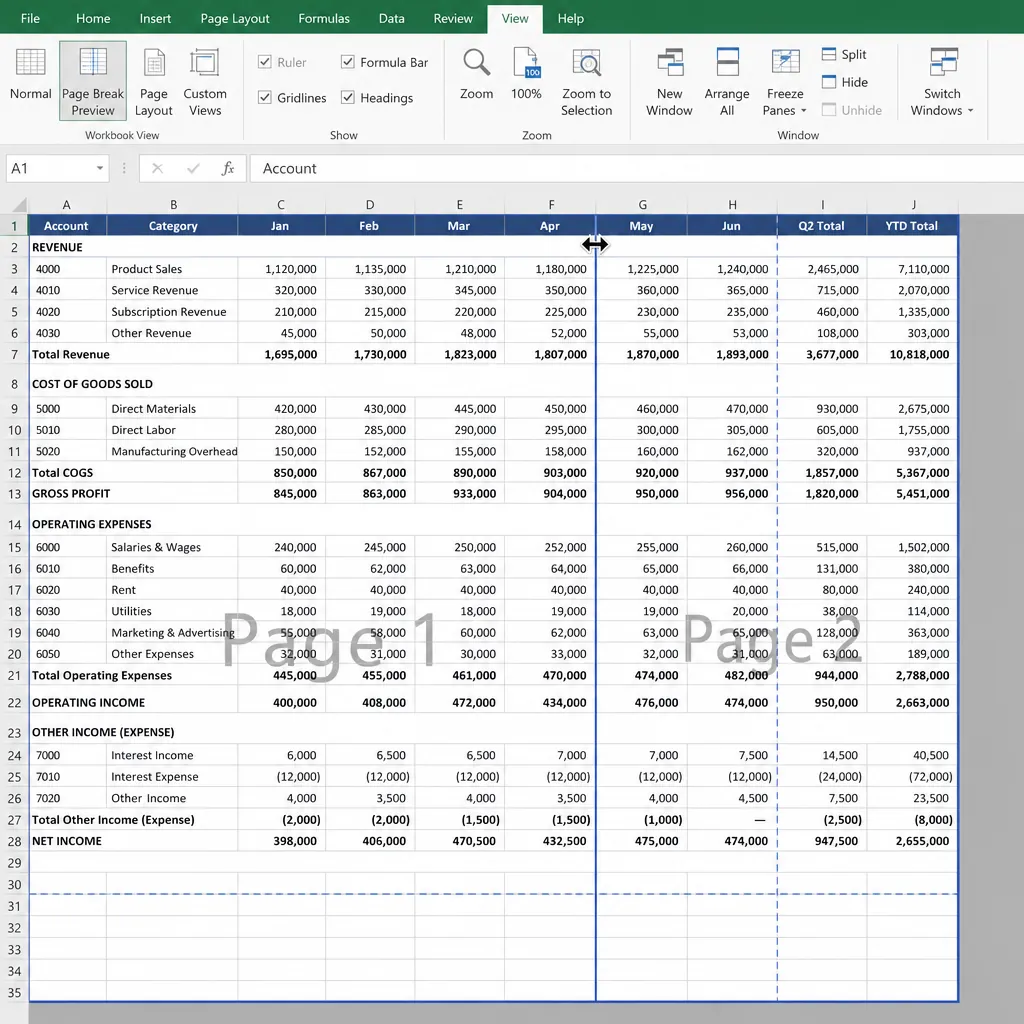The height and width of the screenshot is (1024, 1024).
Task: Confirm entry with checkmark icon
Action: [x=193, y=168]
